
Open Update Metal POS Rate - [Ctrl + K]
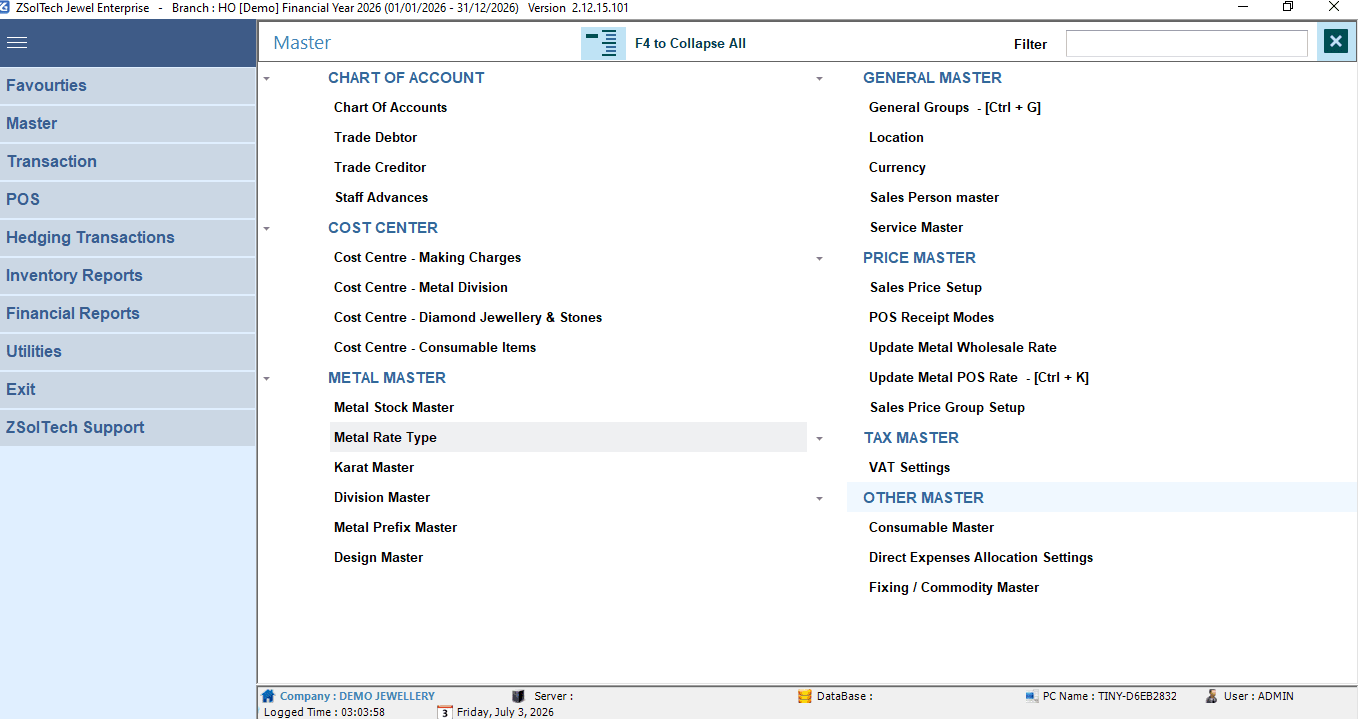point(979,377)
